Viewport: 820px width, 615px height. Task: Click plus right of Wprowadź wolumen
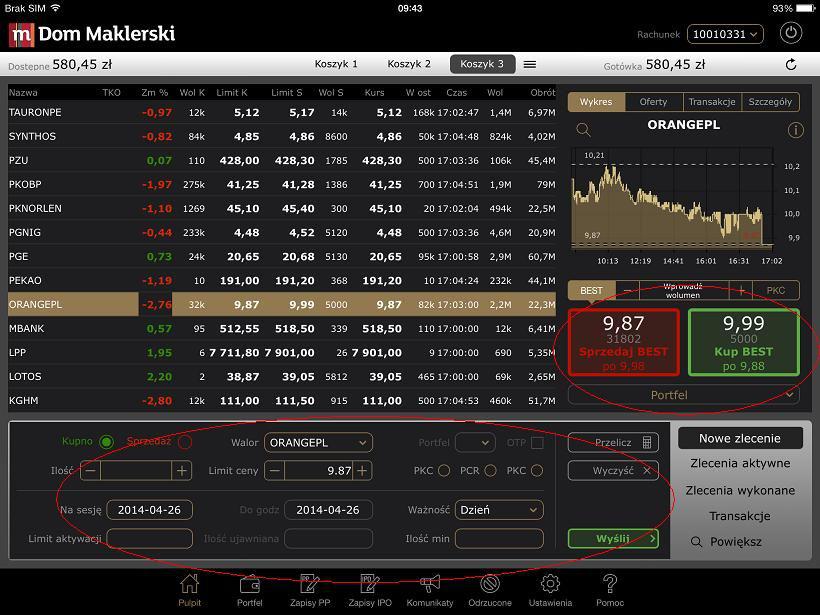tap(741, 290)
